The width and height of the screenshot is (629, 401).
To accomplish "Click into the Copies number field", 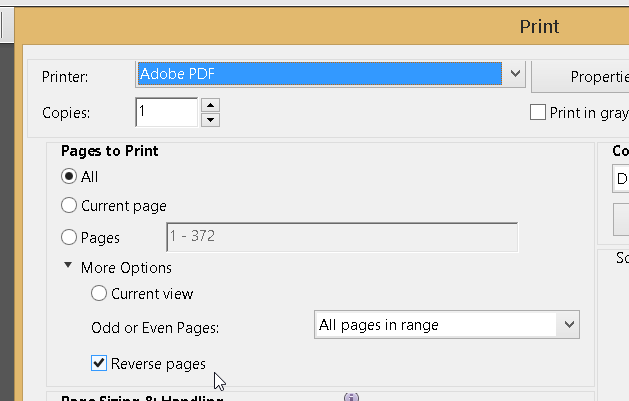I will [x=166, y=112].
